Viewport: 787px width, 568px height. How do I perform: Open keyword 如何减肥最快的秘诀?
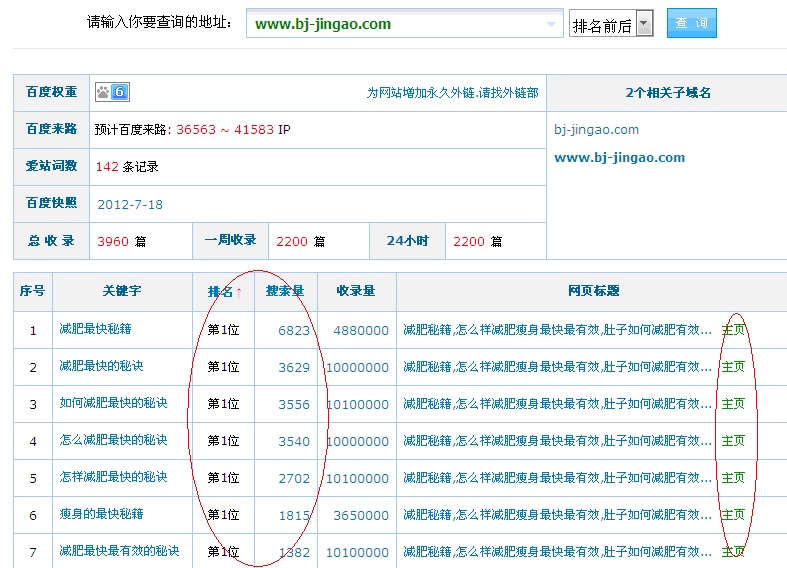click(113, 403)
